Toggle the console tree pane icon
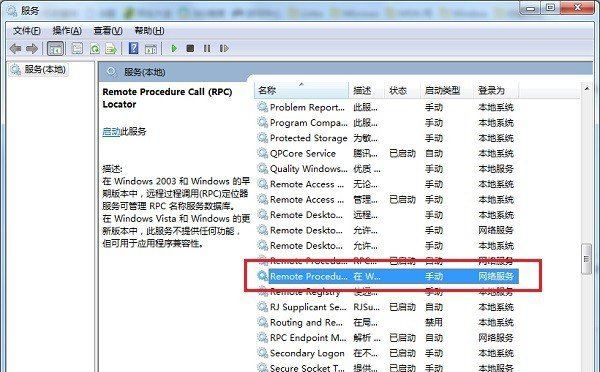This screenshot has height=372, width=600. click(x=55, y=49)
